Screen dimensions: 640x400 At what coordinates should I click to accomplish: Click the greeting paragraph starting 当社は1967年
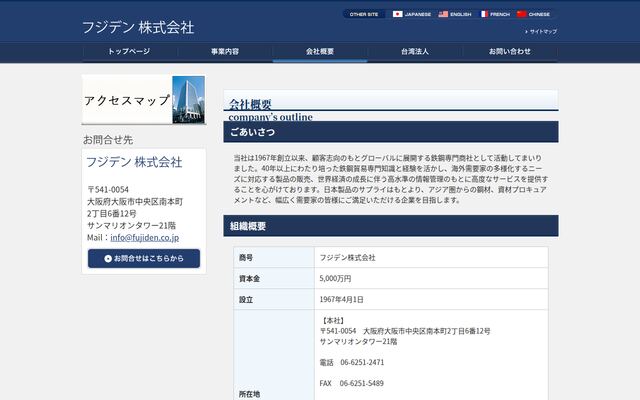click(x=391, y=179)
